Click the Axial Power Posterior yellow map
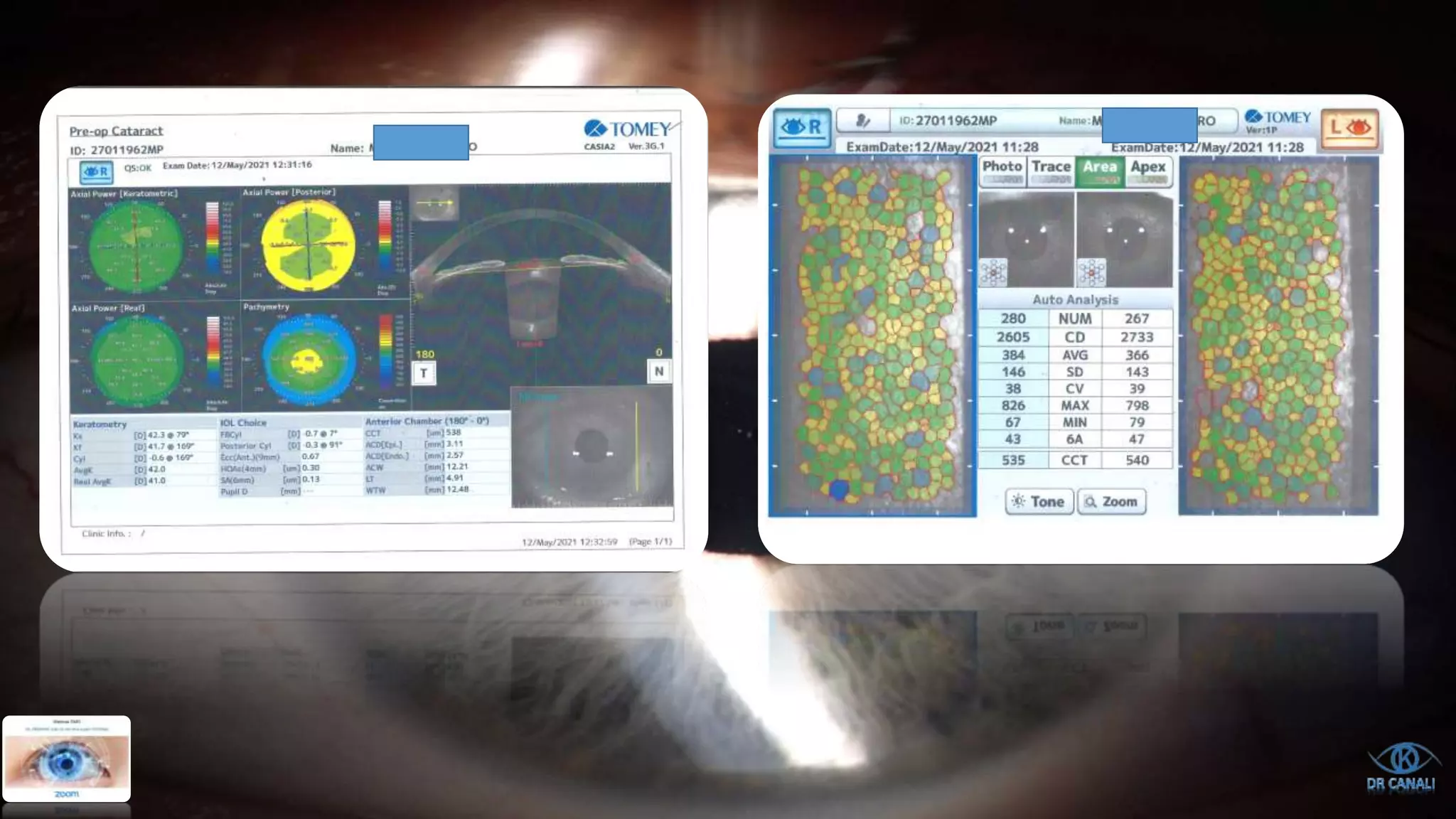Image resolution: width=1456 pixels, height=819 pixels. click(x=308, y=245)
